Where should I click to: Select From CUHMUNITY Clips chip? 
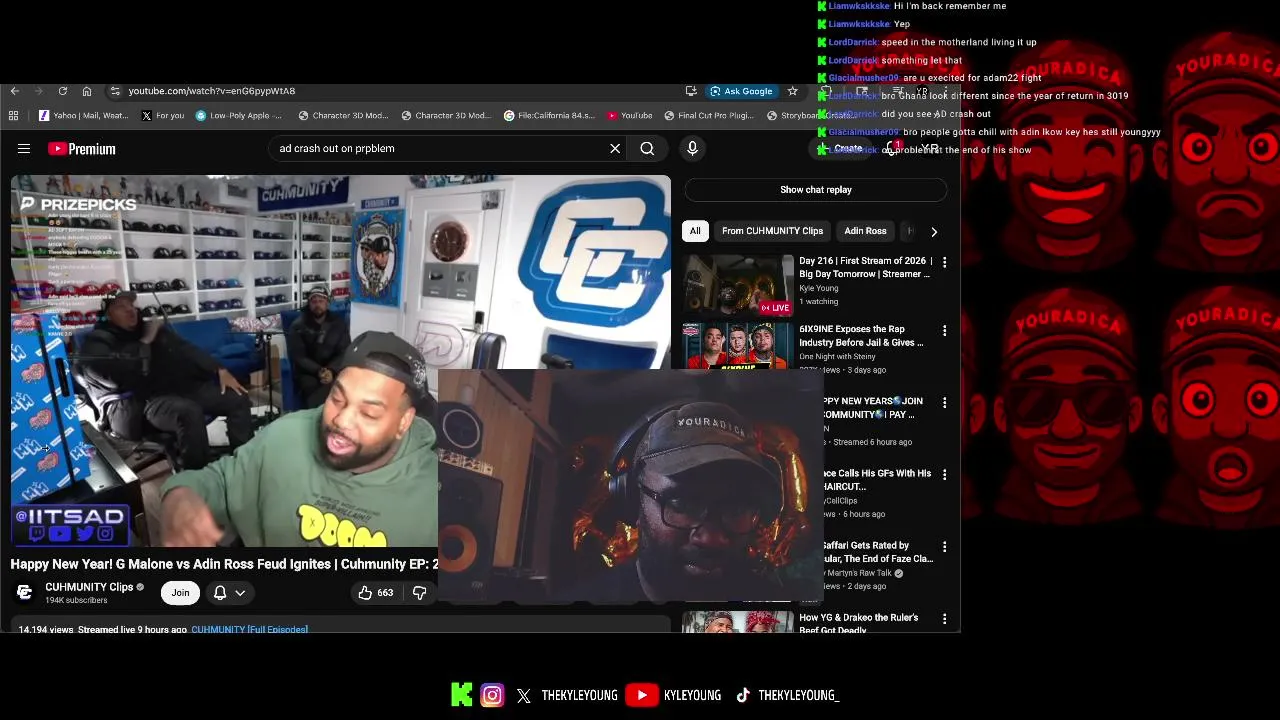tap(772, 231)
